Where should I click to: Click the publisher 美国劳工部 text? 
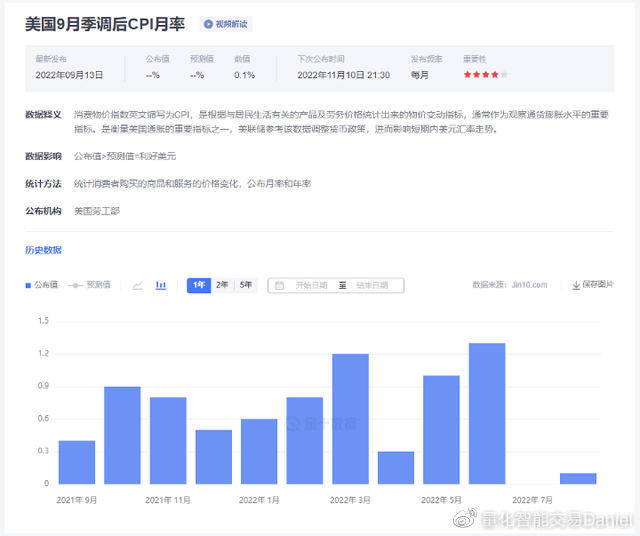coord(97,211)
